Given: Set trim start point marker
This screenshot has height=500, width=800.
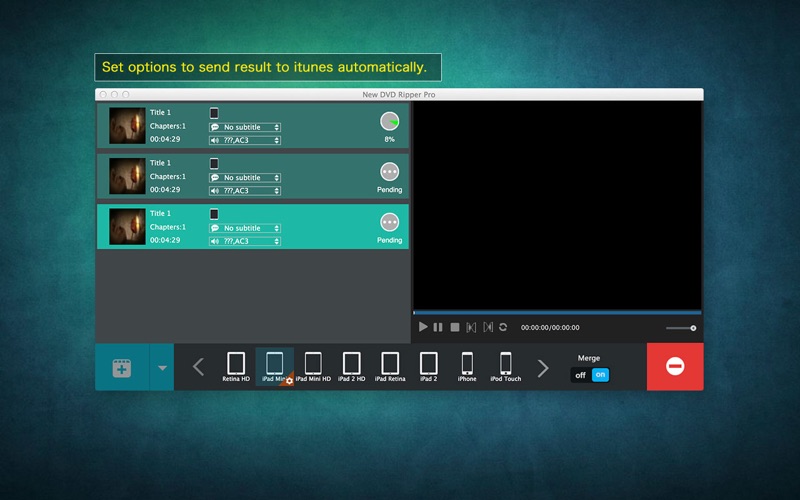Looking at the screenshot, I should click(471, 327).
